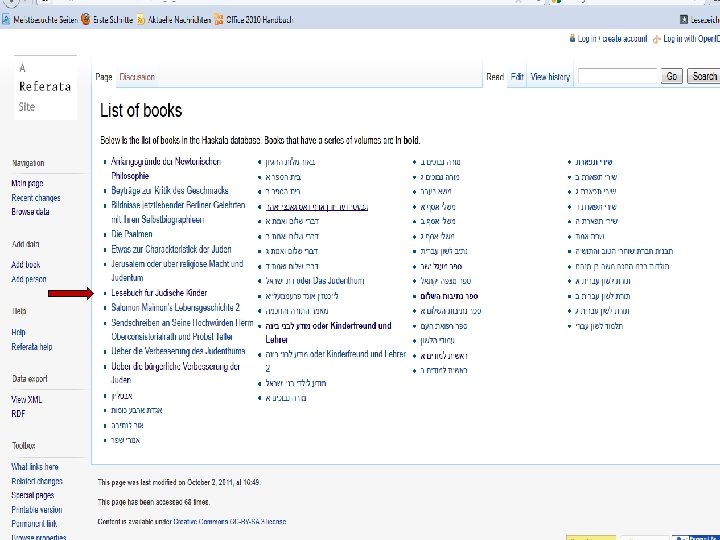720x540 pixels.
Task: Open Etwas zur Charackteristick der Juden
Action: click(x=171, y=249)
